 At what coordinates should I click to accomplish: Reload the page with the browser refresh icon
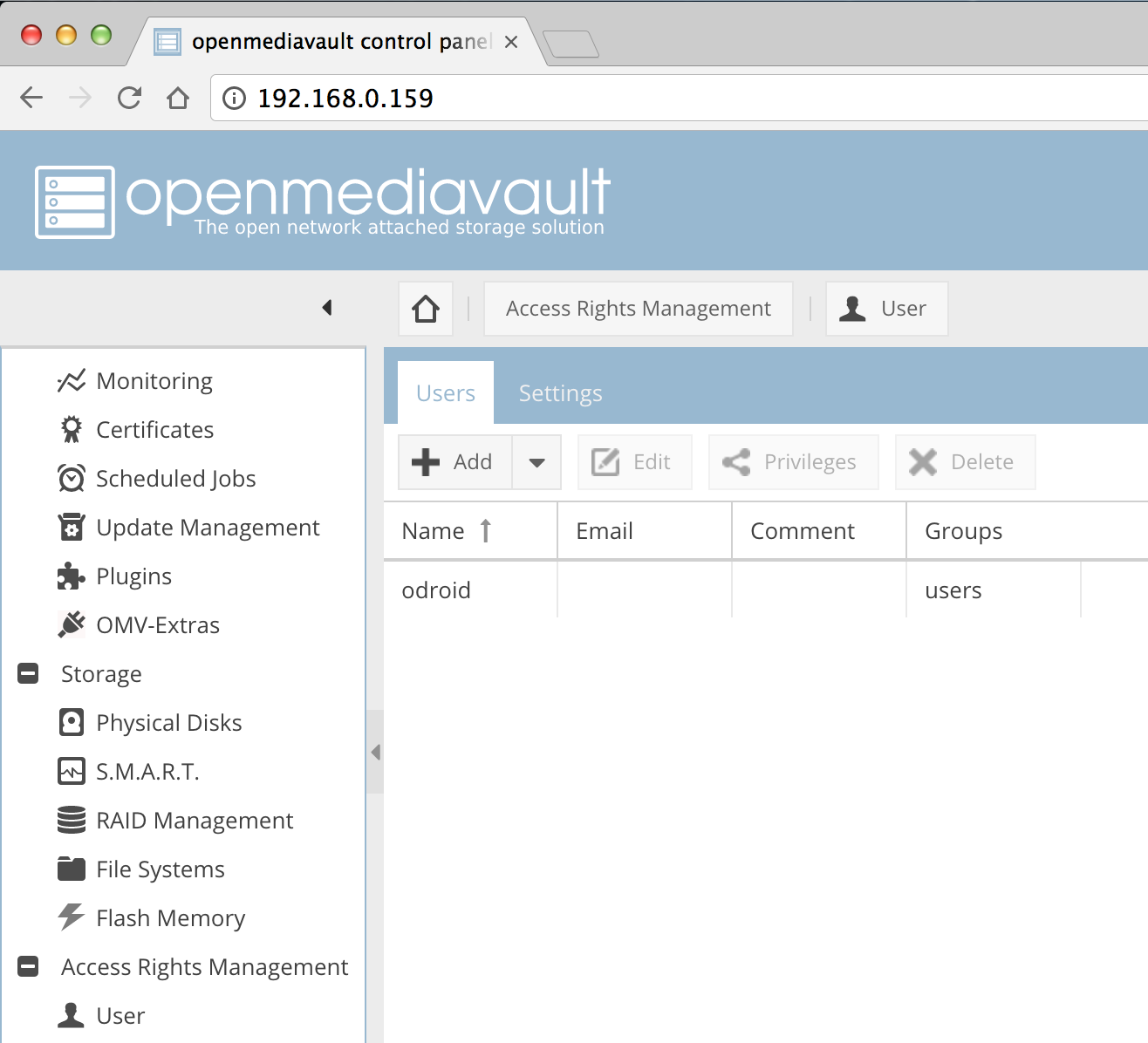(x=129, y=98)
